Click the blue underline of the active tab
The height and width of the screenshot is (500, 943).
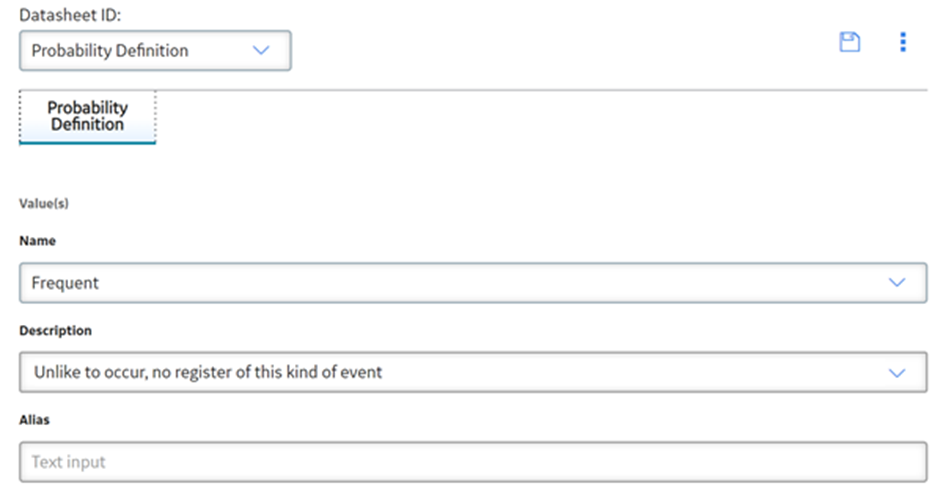point(88,143)
